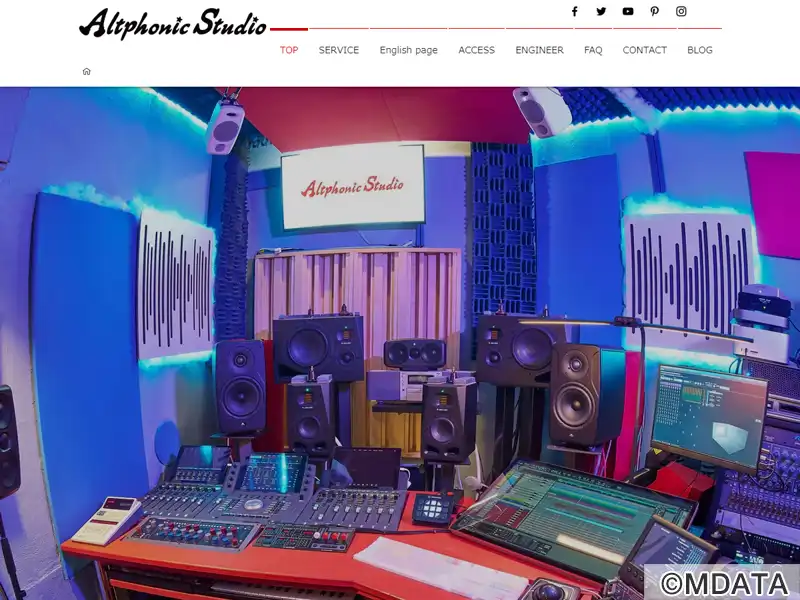
Task: Open the SERVICE menu item
Action: 339,50
